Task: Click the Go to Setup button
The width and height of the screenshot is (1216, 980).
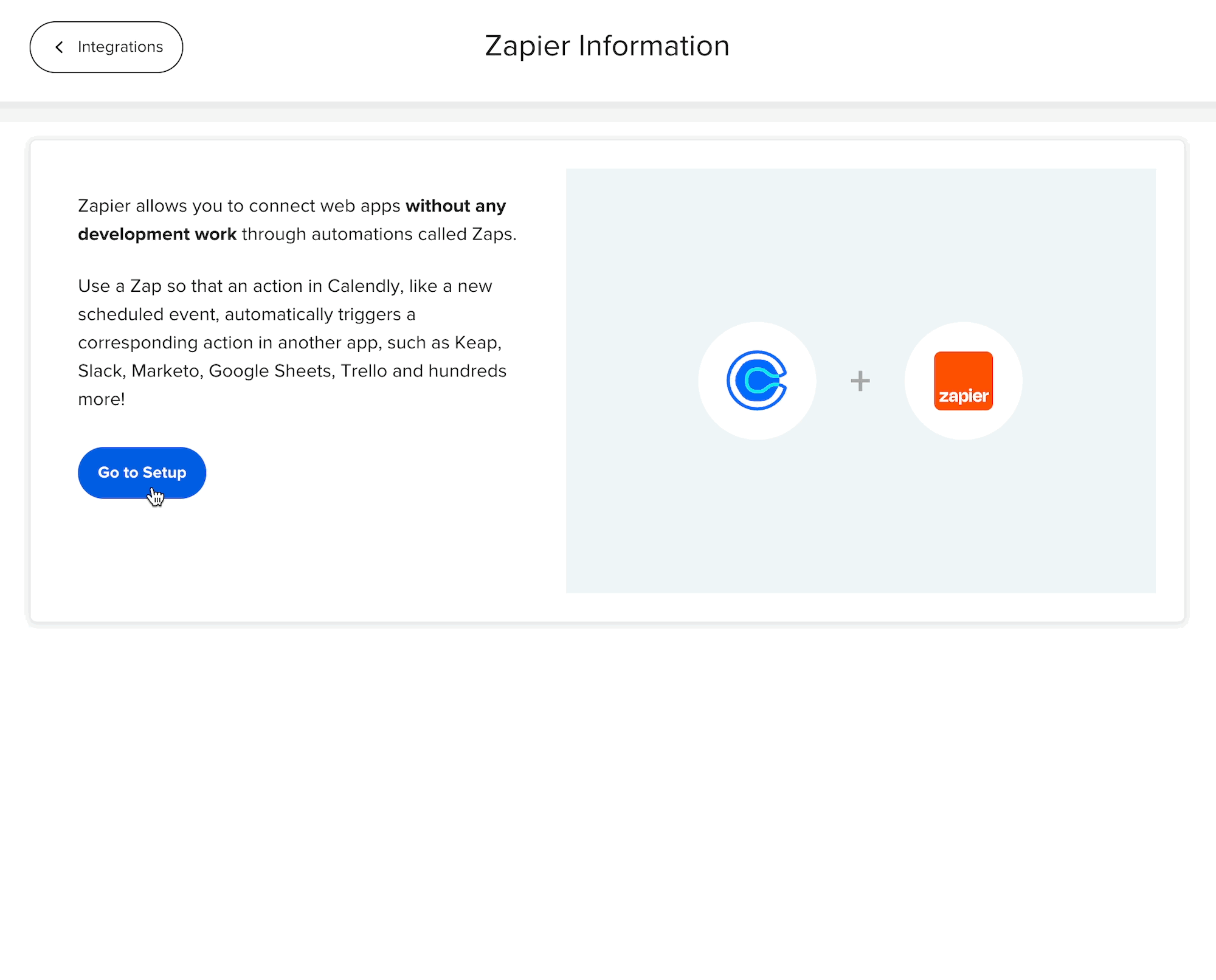Action: click(142, 473)
